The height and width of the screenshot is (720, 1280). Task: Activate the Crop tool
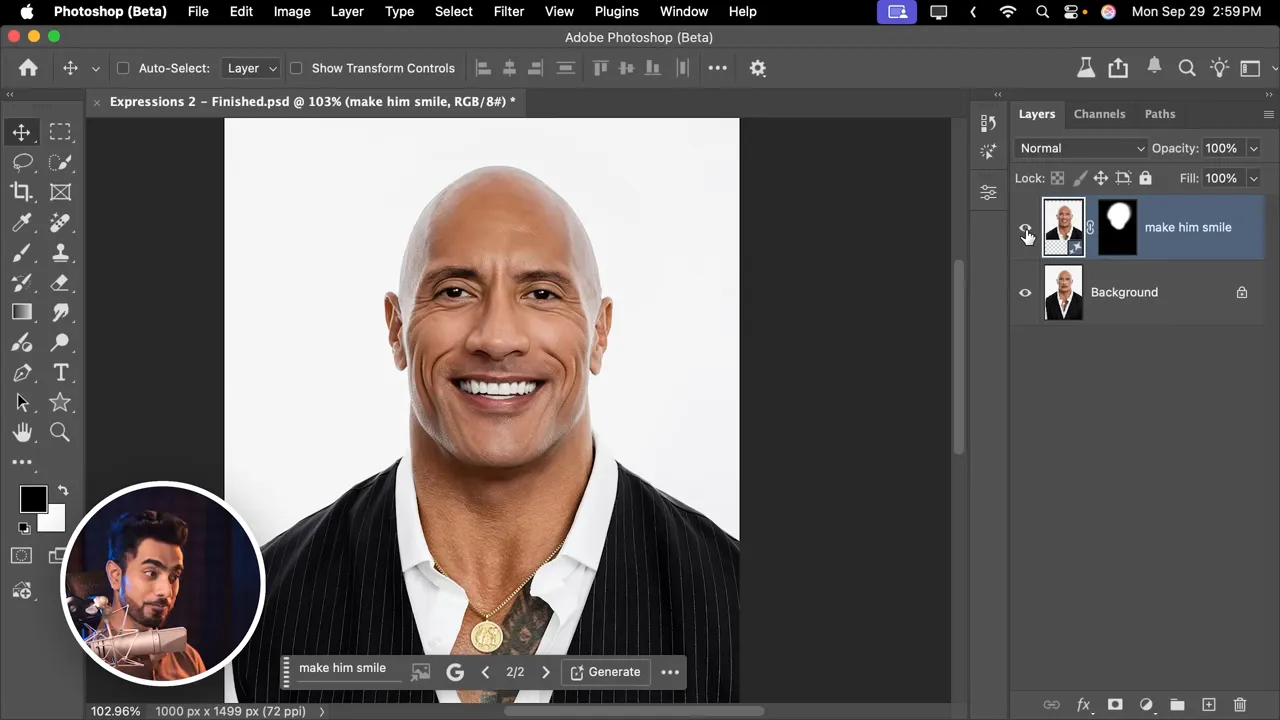(22, 192)
